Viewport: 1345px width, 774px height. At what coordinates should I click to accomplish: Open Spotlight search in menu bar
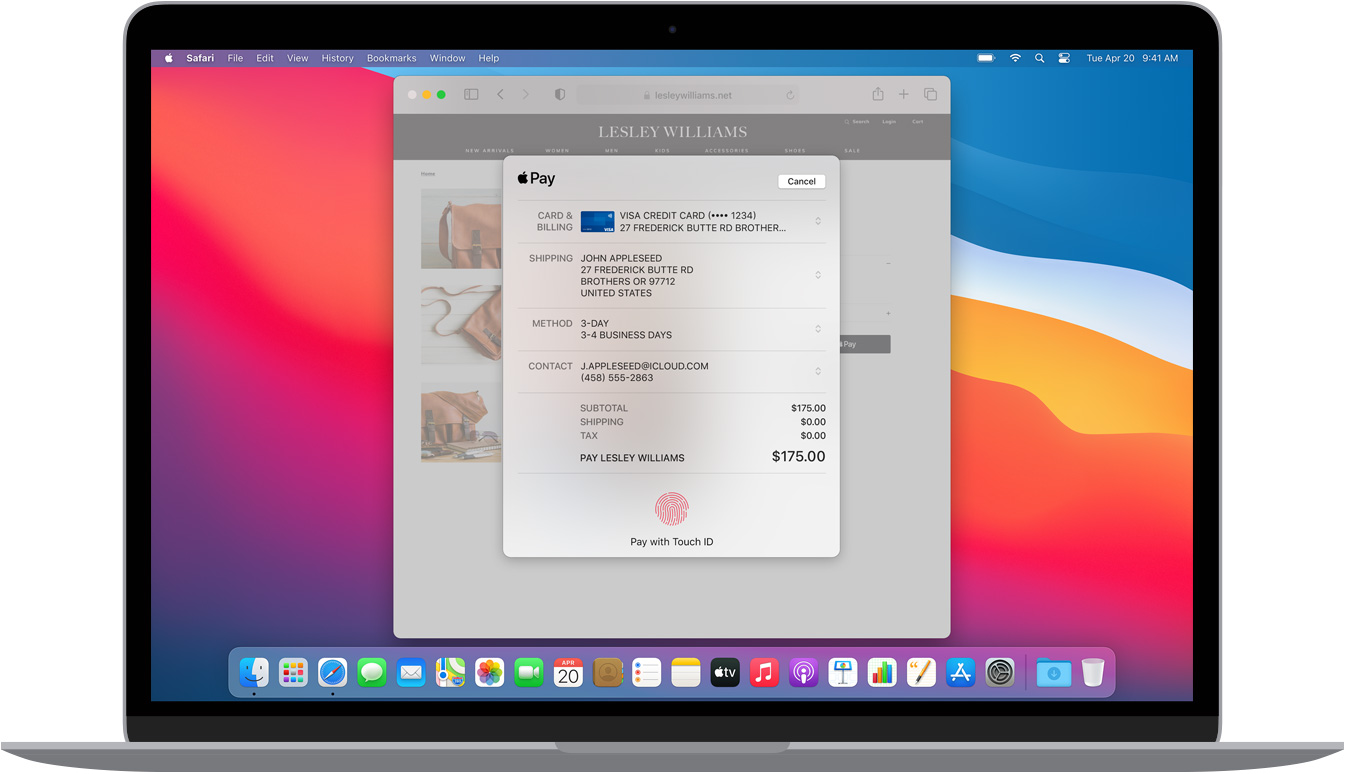(1040, 58)
